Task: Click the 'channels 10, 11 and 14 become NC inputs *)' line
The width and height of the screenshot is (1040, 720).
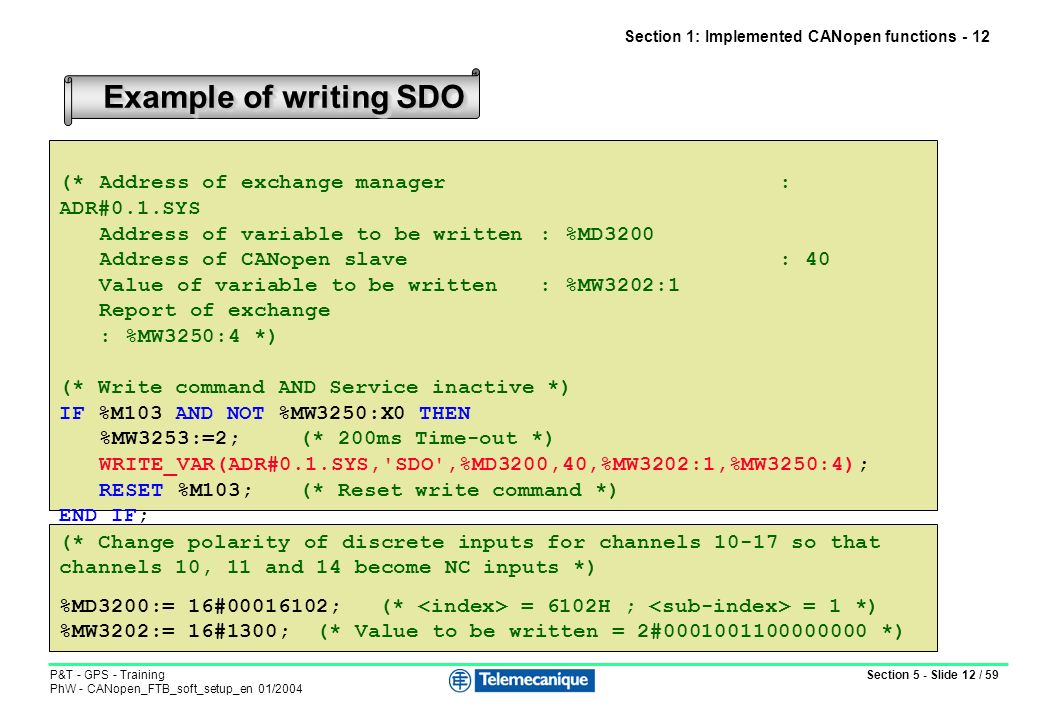Action: pyautogui.click(x=327, y=568)
